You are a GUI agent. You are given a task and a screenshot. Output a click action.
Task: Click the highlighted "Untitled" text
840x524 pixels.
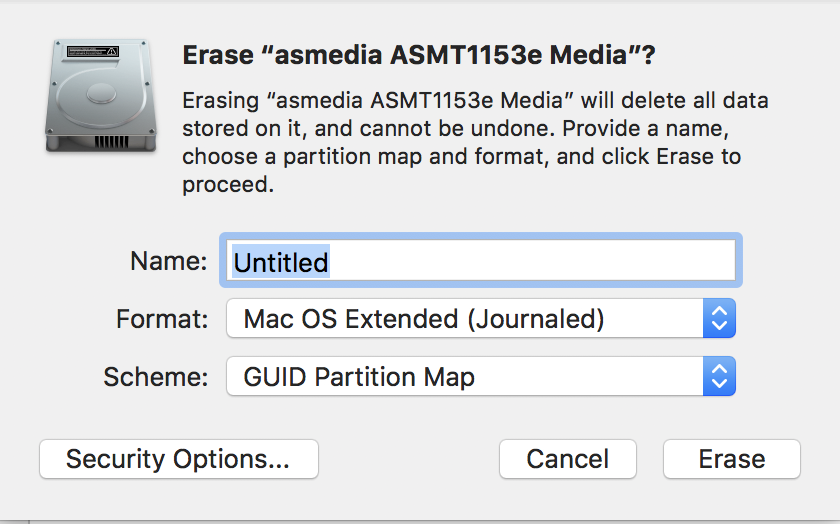tap(281, 262)
